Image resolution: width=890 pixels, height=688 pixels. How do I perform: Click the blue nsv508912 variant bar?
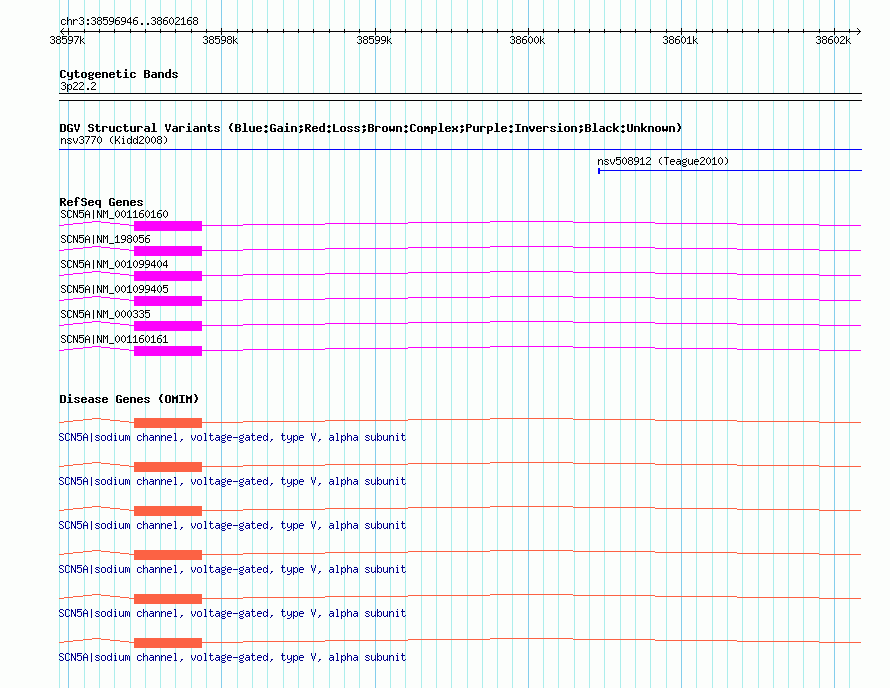(x=730, y=170)
